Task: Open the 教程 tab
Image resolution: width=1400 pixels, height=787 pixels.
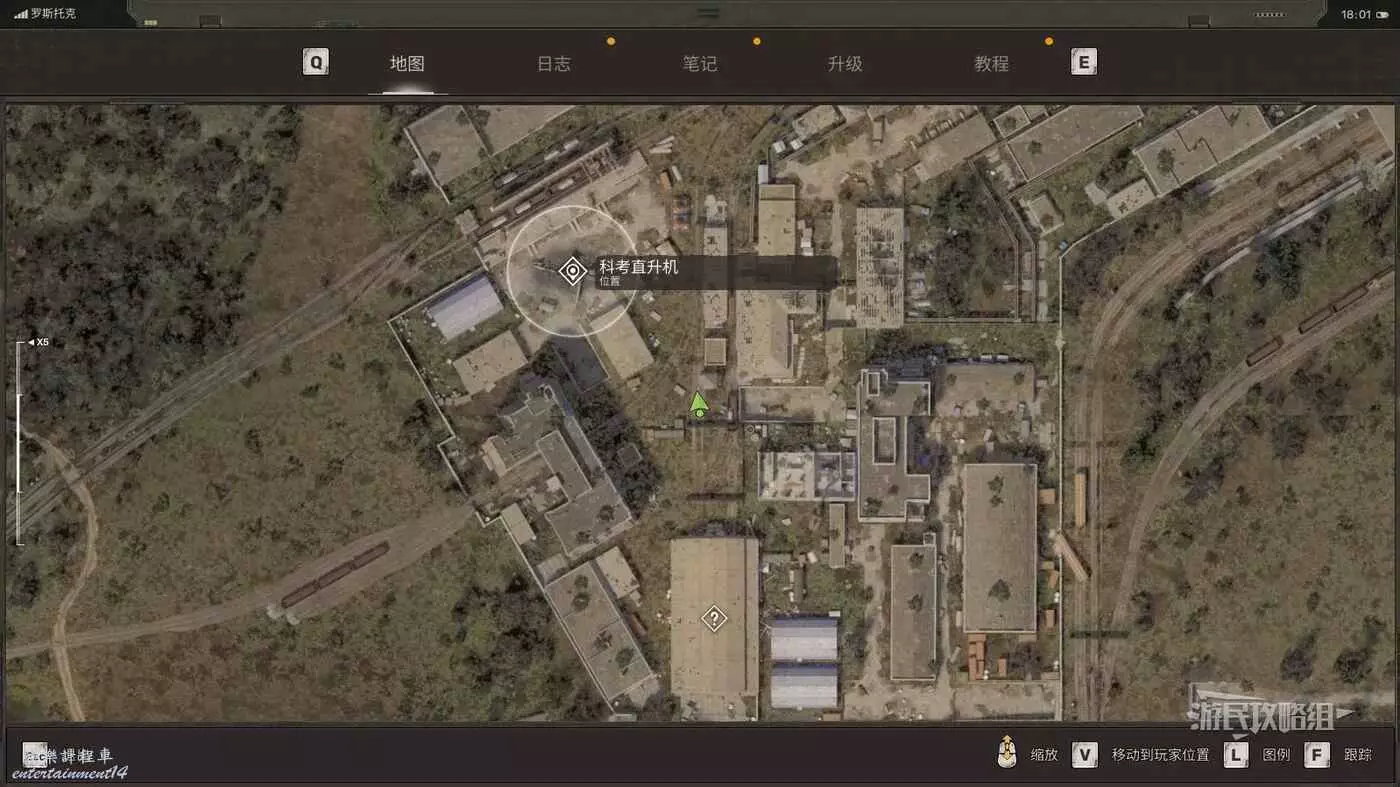Action: (x=991, y=64)
